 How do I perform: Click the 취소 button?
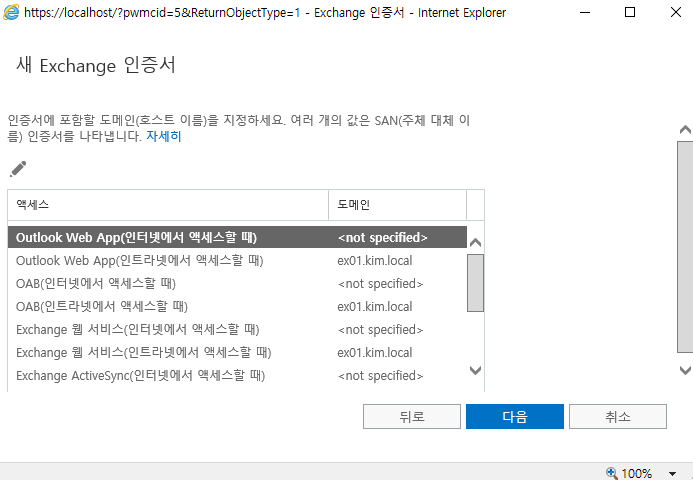click(x=618, y=416)
